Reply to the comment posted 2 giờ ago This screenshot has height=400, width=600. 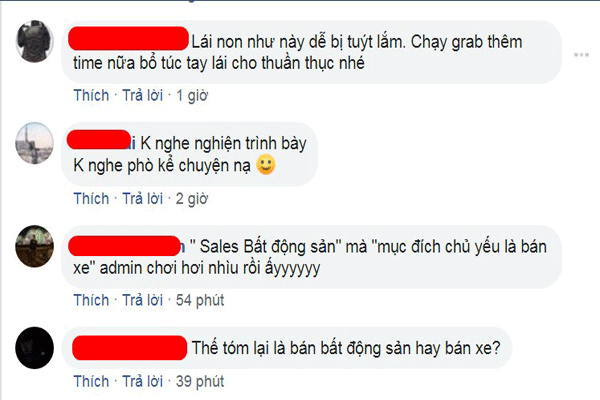(x=143, y=199)
